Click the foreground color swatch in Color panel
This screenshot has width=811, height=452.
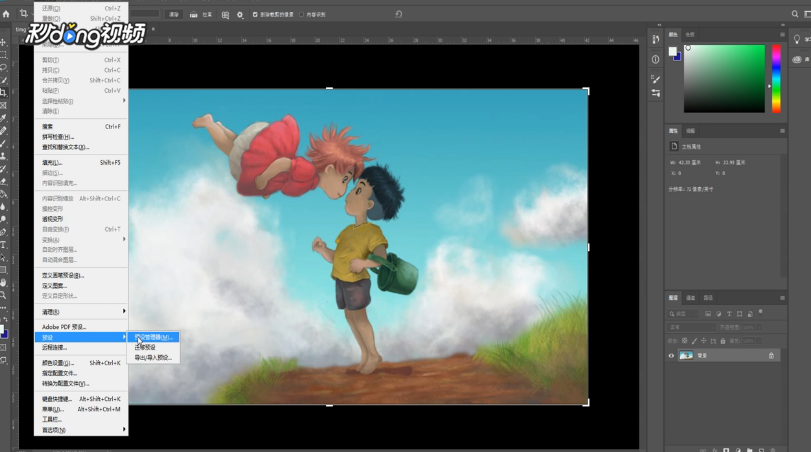[x=672, y=51]
